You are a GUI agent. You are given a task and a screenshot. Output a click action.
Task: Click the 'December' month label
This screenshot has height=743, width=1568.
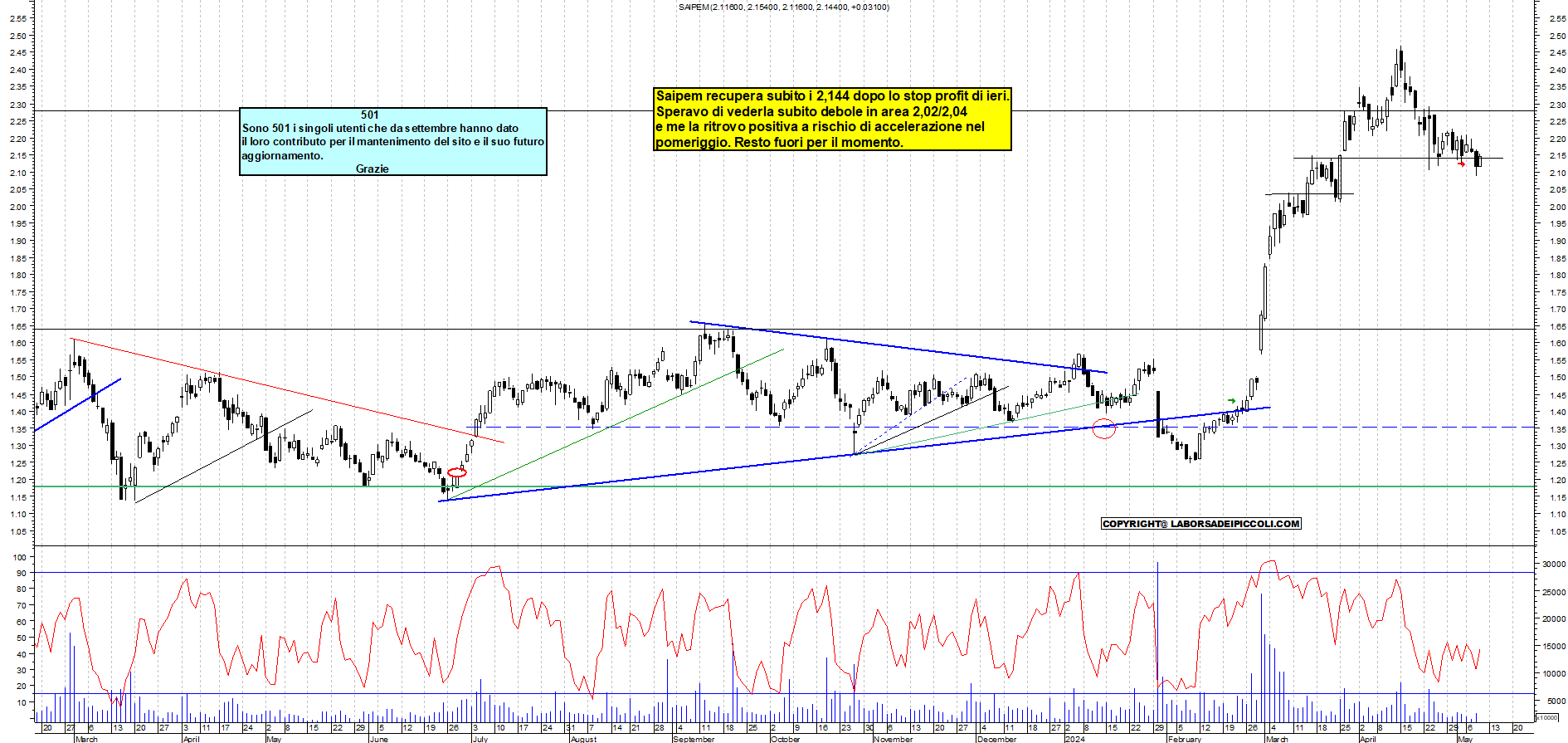(x=996, y=739)
